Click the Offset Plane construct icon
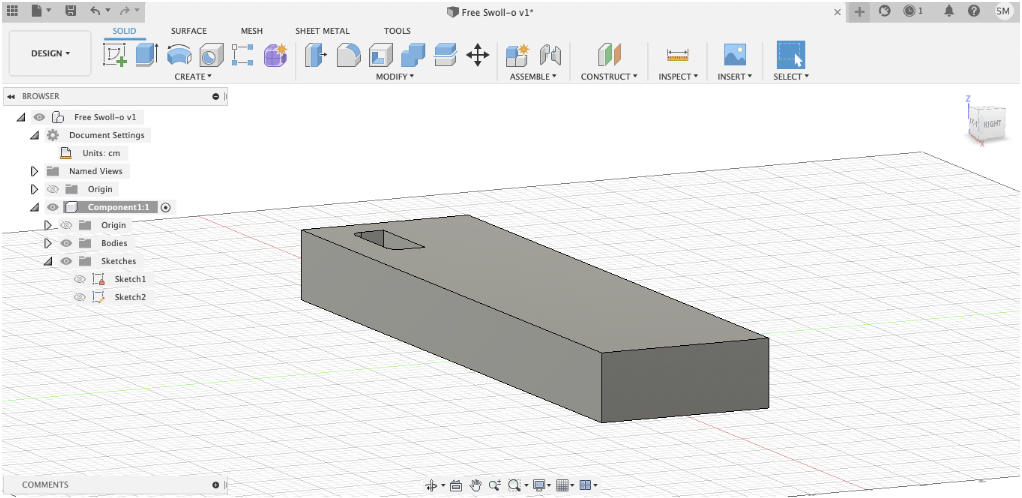The width and height of the screenshot is (1022, 498). pos(609,55)
